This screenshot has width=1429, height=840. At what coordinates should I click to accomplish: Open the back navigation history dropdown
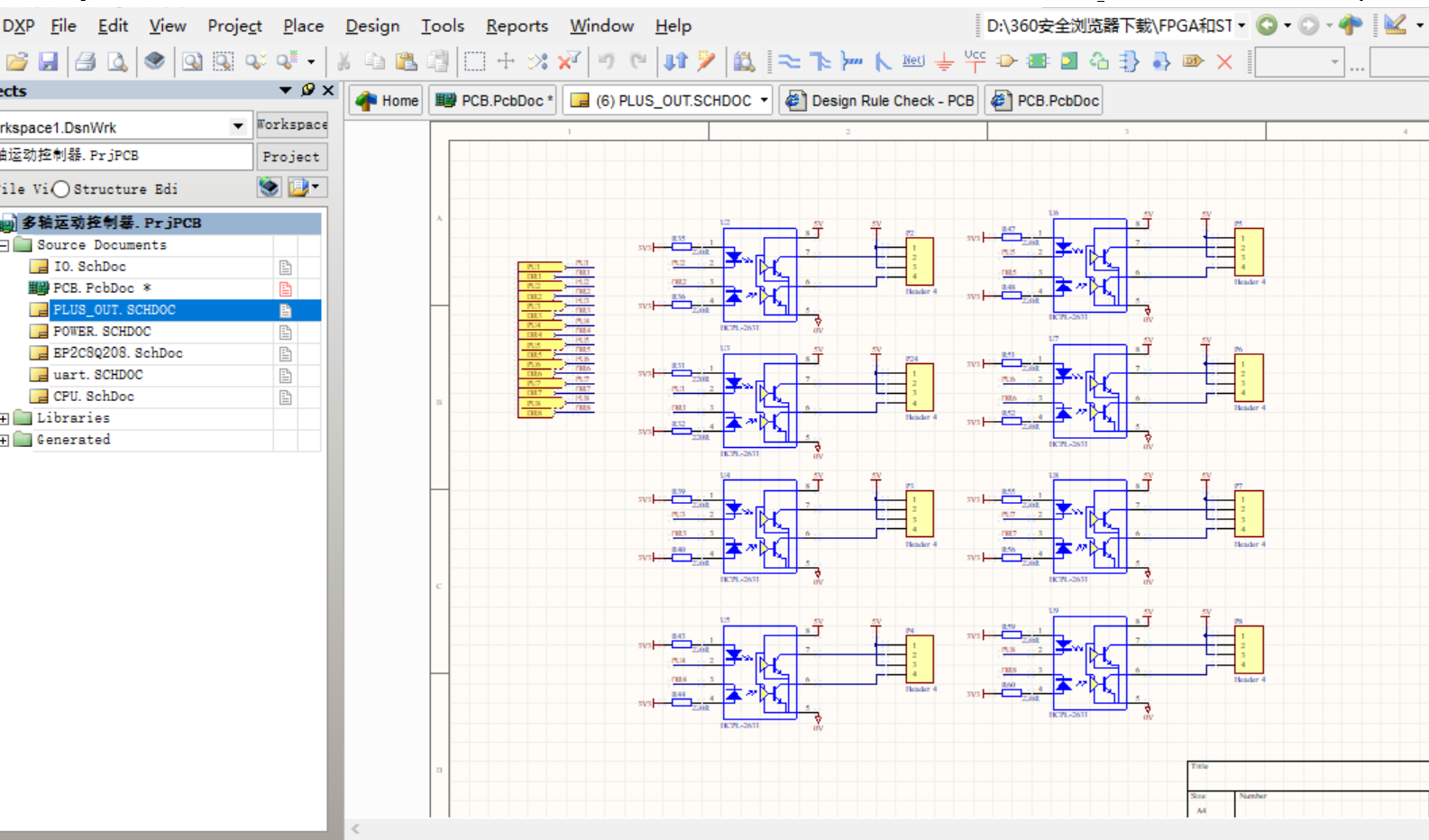1287,25
